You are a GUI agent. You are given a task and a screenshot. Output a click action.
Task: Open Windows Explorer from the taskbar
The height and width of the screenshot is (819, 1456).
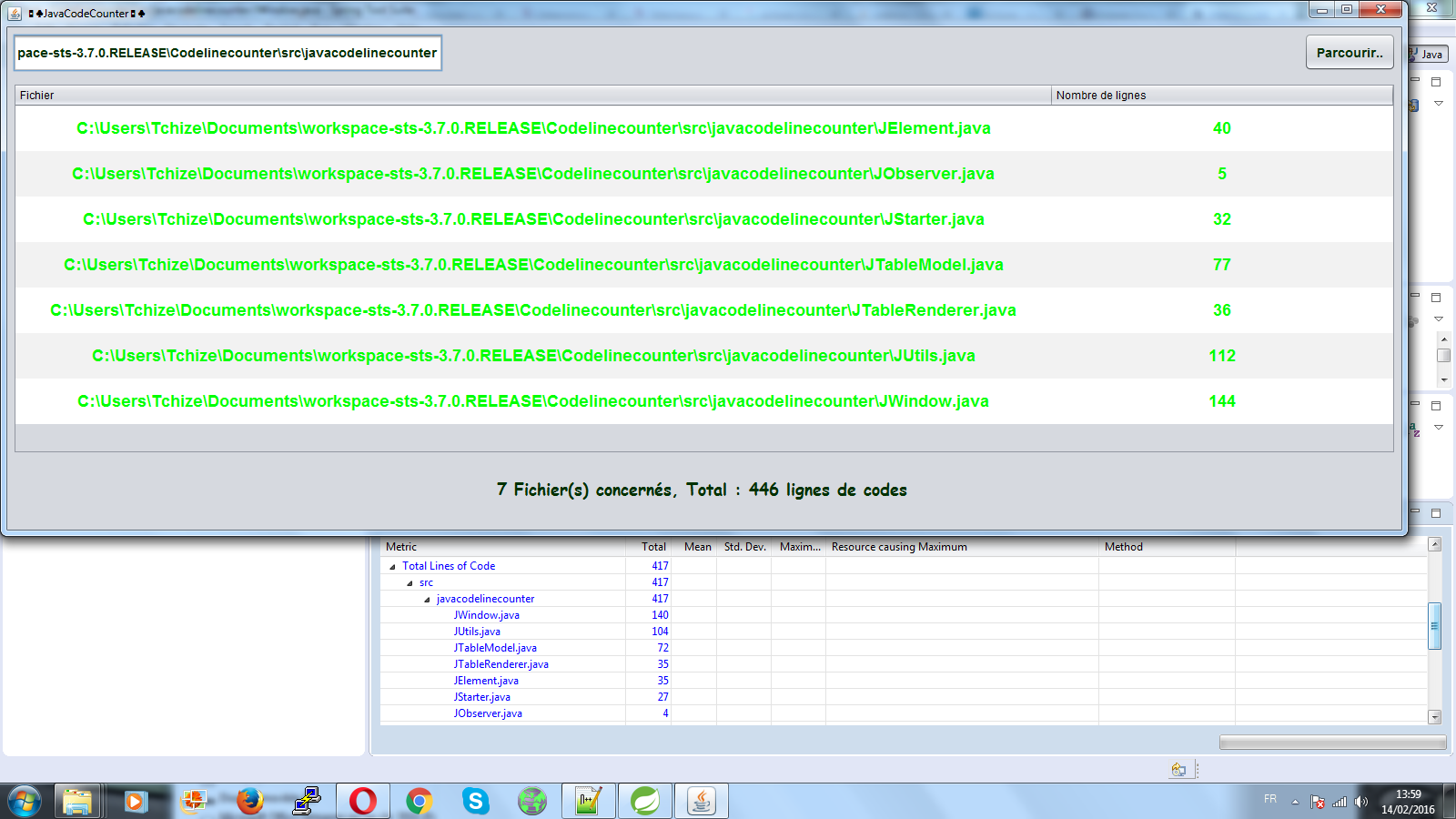78,801
